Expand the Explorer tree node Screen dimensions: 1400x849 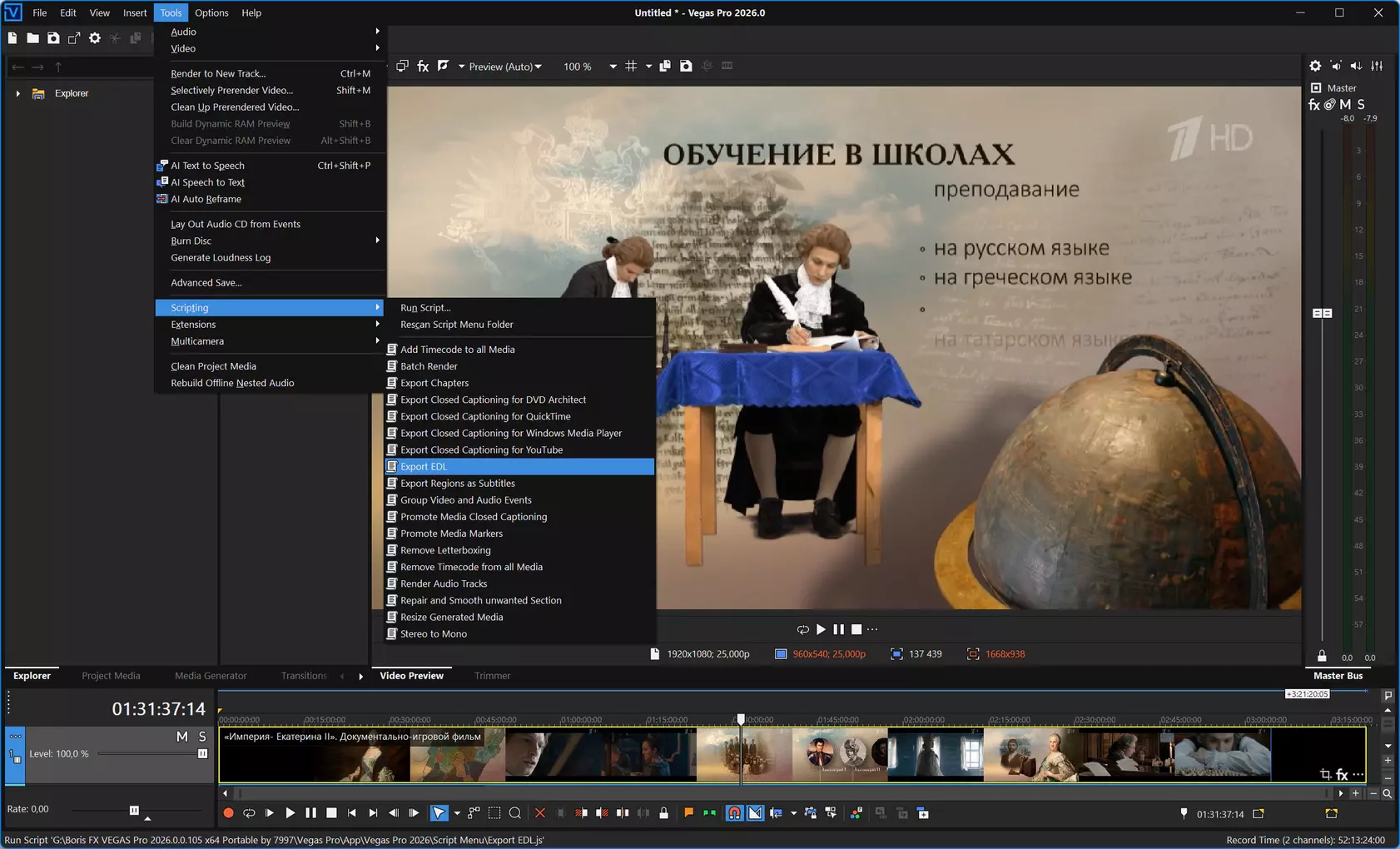coord(17,94)
